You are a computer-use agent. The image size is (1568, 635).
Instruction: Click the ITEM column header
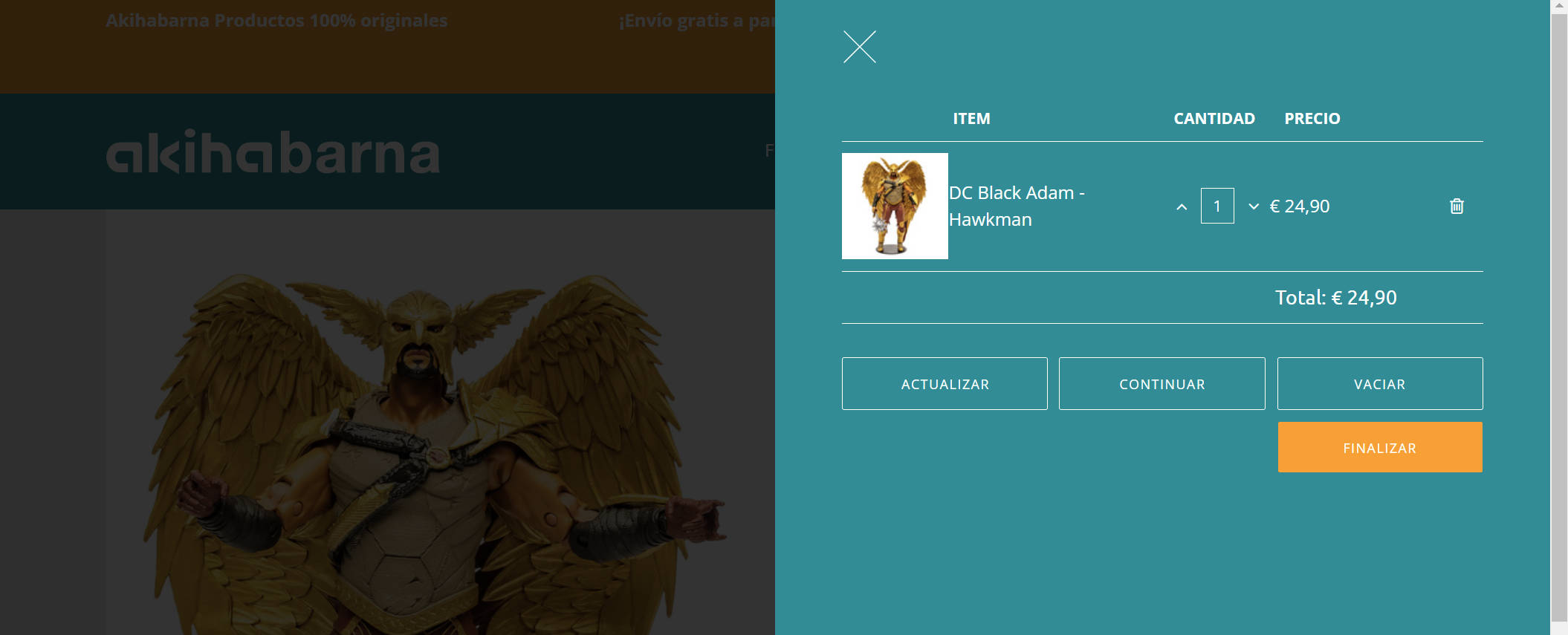coord(971,119)
